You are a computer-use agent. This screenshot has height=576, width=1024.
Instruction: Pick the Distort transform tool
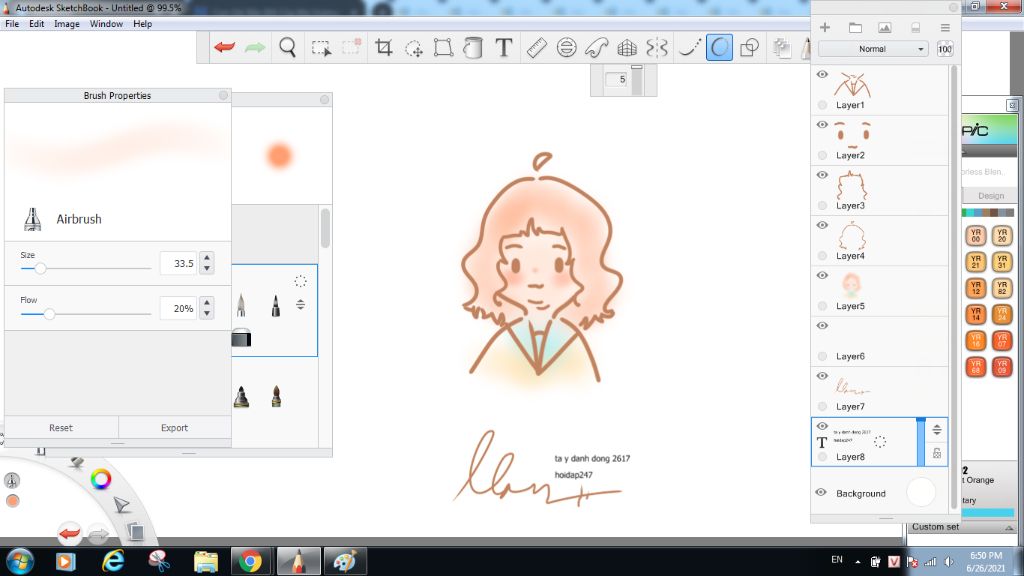[x=443, y=47]
